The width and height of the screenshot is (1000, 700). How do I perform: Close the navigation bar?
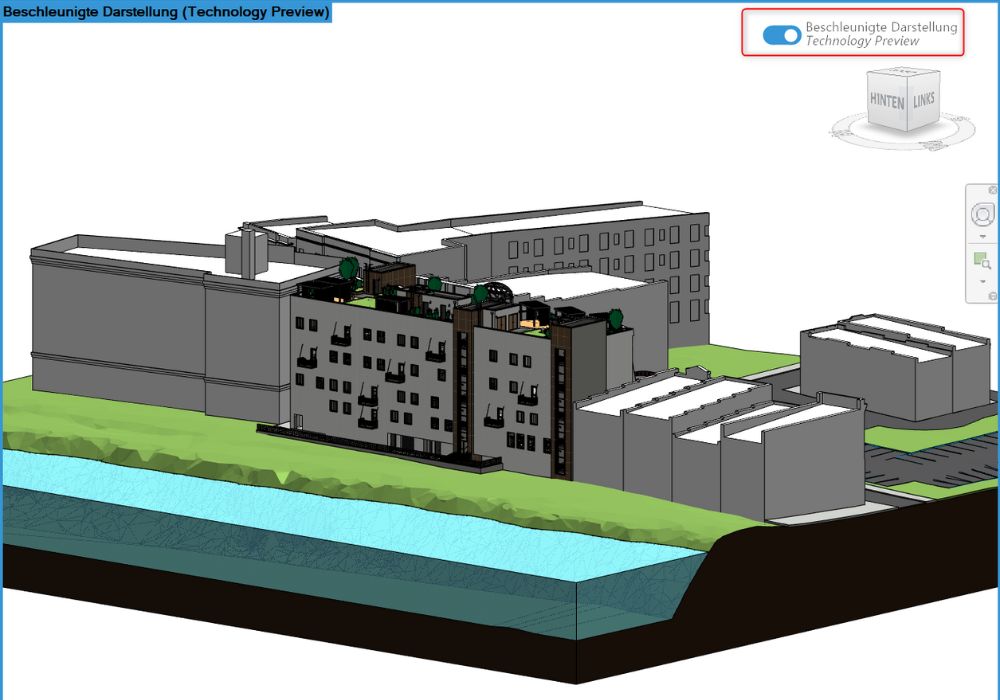pos(993,190)
